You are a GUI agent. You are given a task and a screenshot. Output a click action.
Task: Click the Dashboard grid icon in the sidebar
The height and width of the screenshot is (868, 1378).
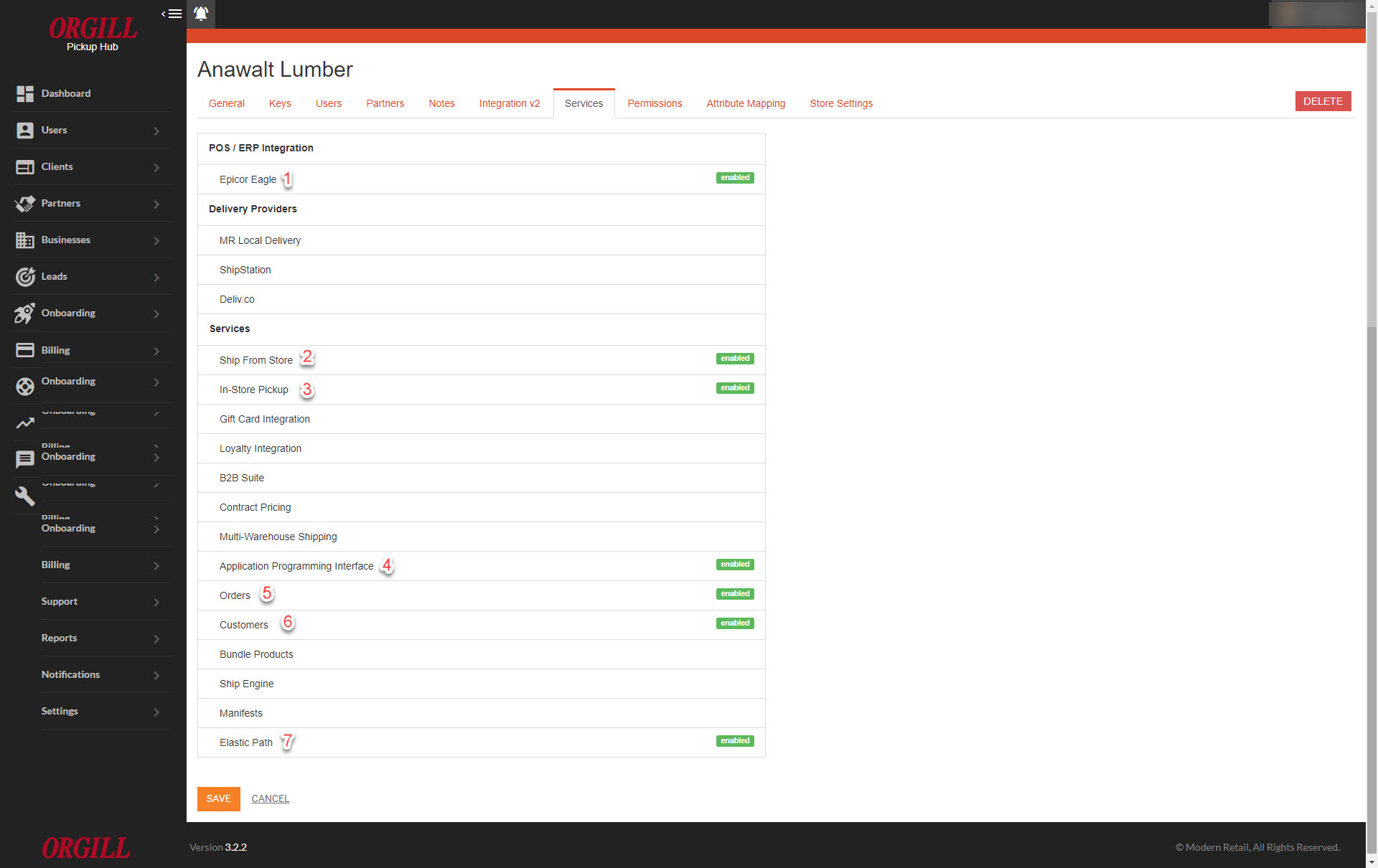[25, 94]
